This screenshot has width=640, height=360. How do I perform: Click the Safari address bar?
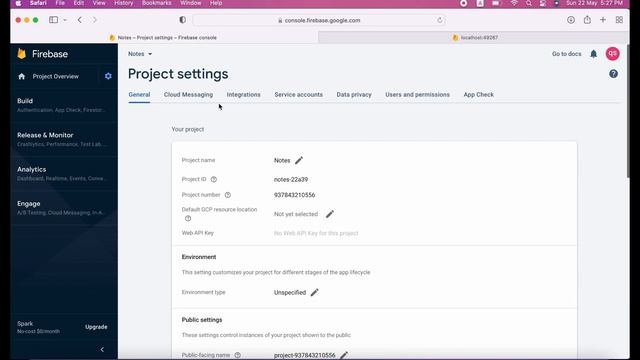pyautogui.click(x=319, y=20)
